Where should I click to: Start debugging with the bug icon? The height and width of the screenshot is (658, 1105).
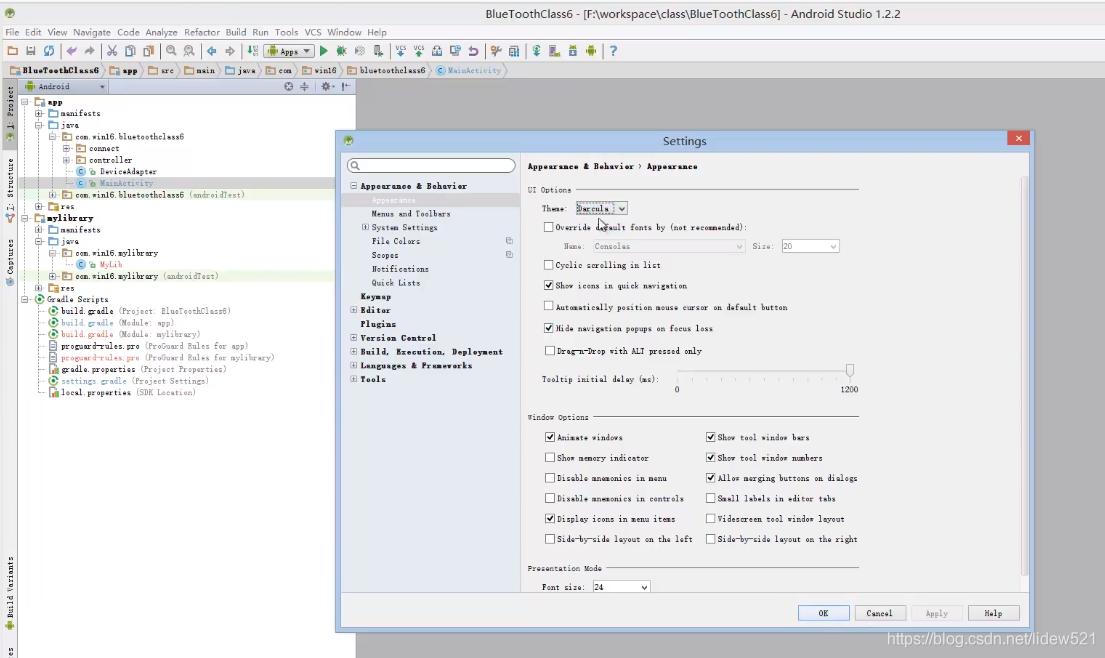(341, 51)
